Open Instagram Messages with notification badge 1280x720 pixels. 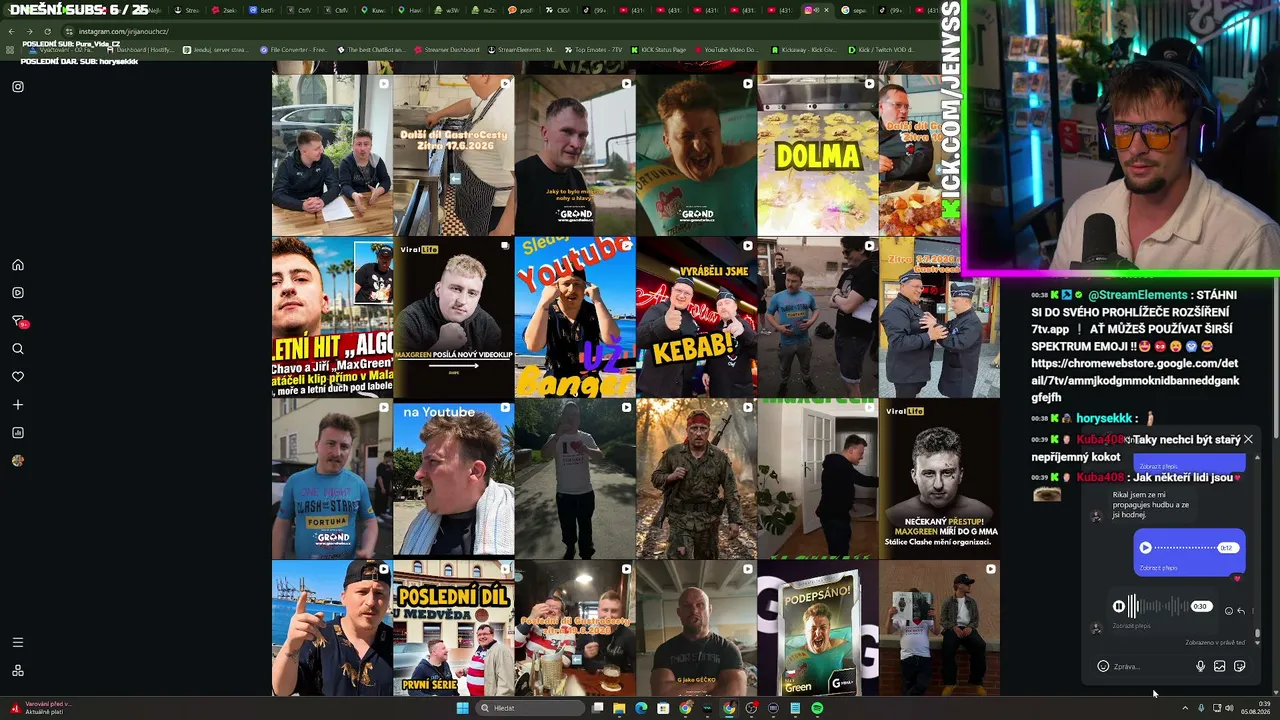coord(19,321)
